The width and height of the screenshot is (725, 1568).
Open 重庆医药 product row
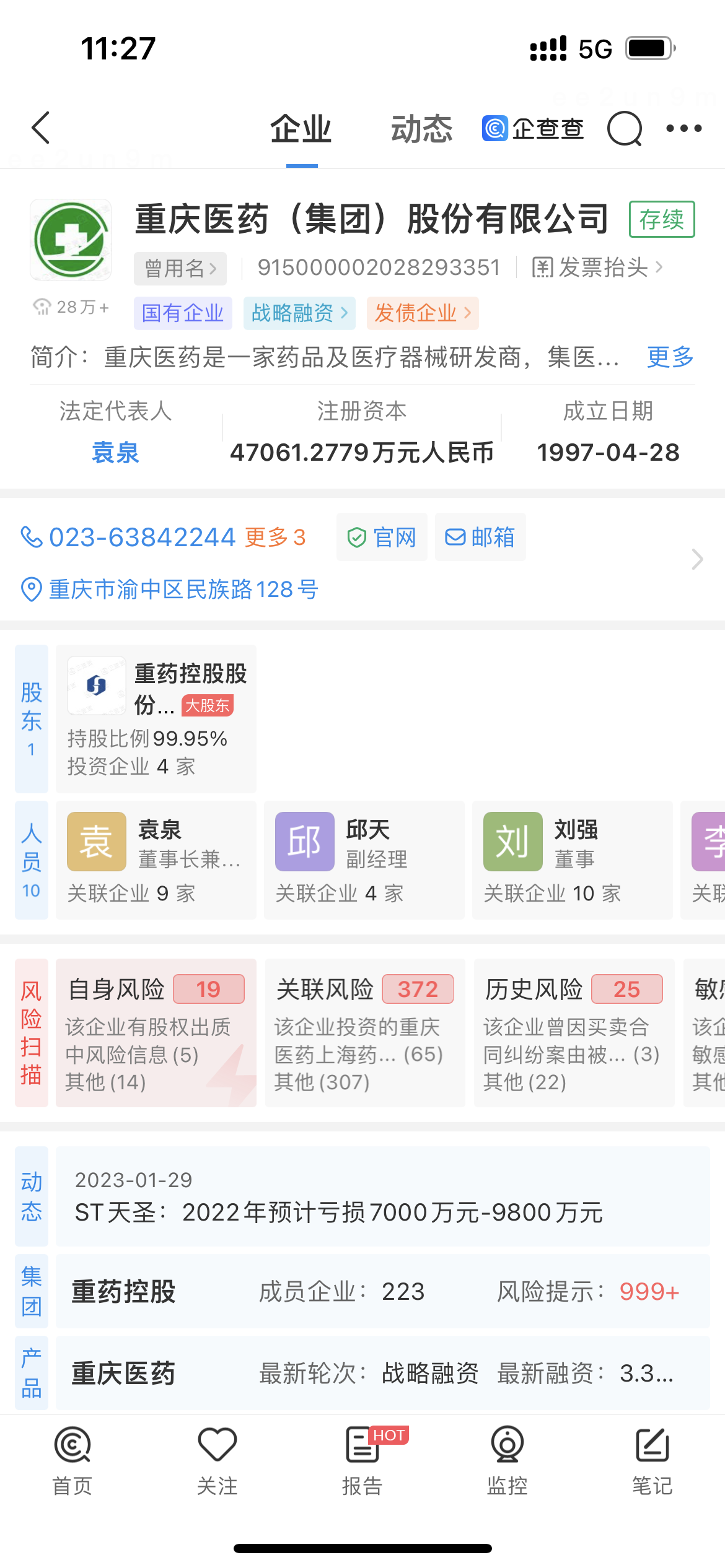coord(383,1373)
